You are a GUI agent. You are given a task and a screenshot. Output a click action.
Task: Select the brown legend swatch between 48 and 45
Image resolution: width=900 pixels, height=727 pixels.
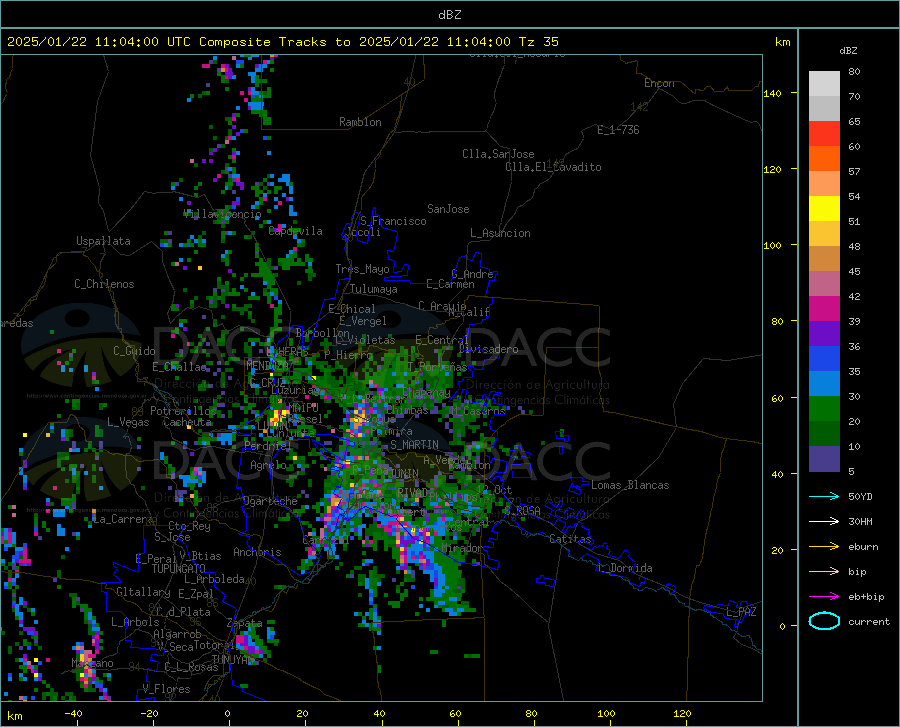(824, 259)
